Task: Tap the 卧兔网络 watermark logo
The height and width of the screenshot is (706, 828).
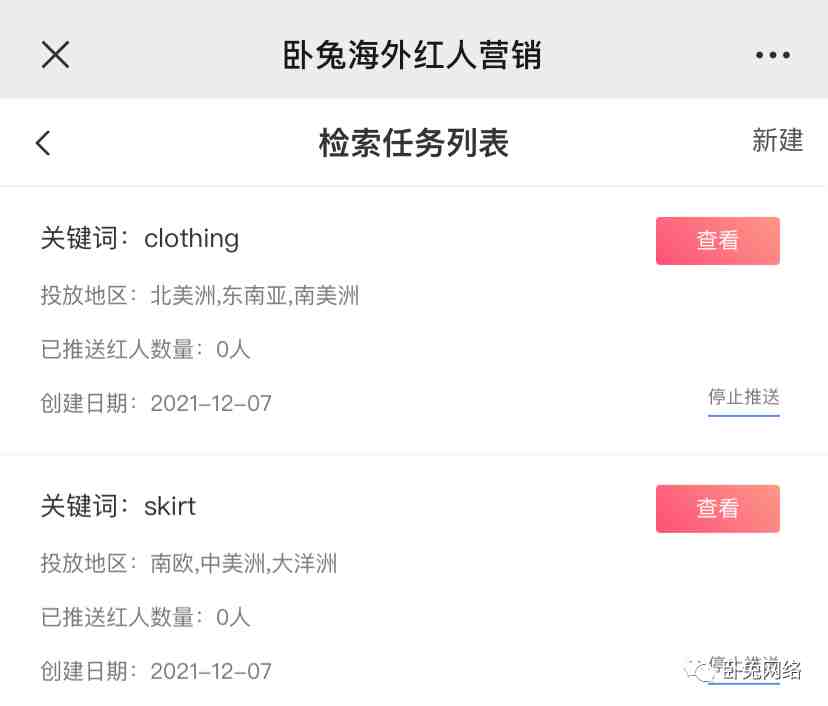Action: (744, 670)
